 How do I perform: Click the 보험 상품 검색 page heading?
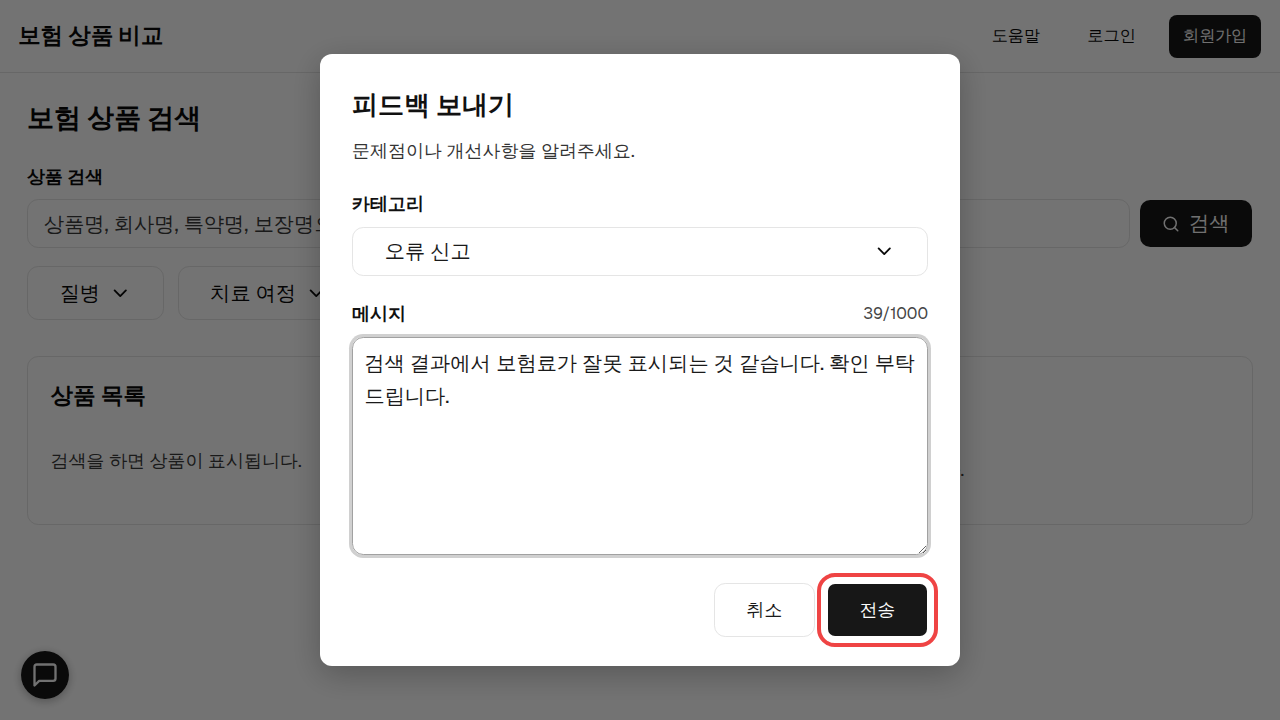(x=113, y=119)
